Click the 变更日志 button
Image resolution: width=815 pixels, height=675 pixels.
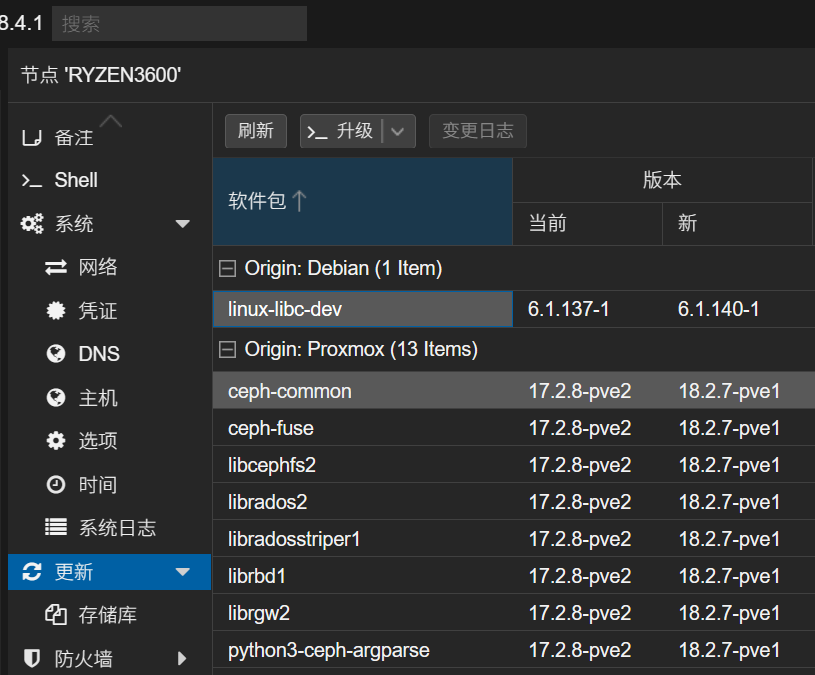[x=478, y=131]
